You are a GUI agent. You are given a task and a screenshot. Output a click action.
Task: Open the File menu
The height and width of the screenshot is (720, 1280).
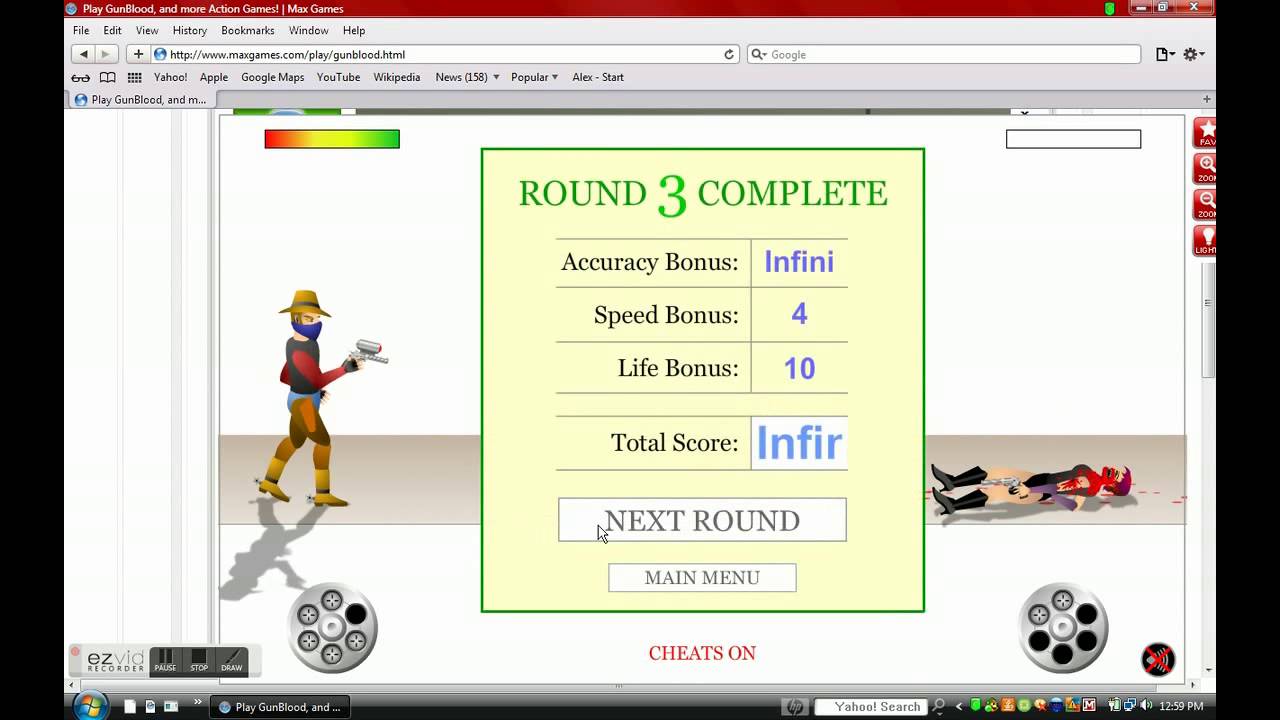81,30
